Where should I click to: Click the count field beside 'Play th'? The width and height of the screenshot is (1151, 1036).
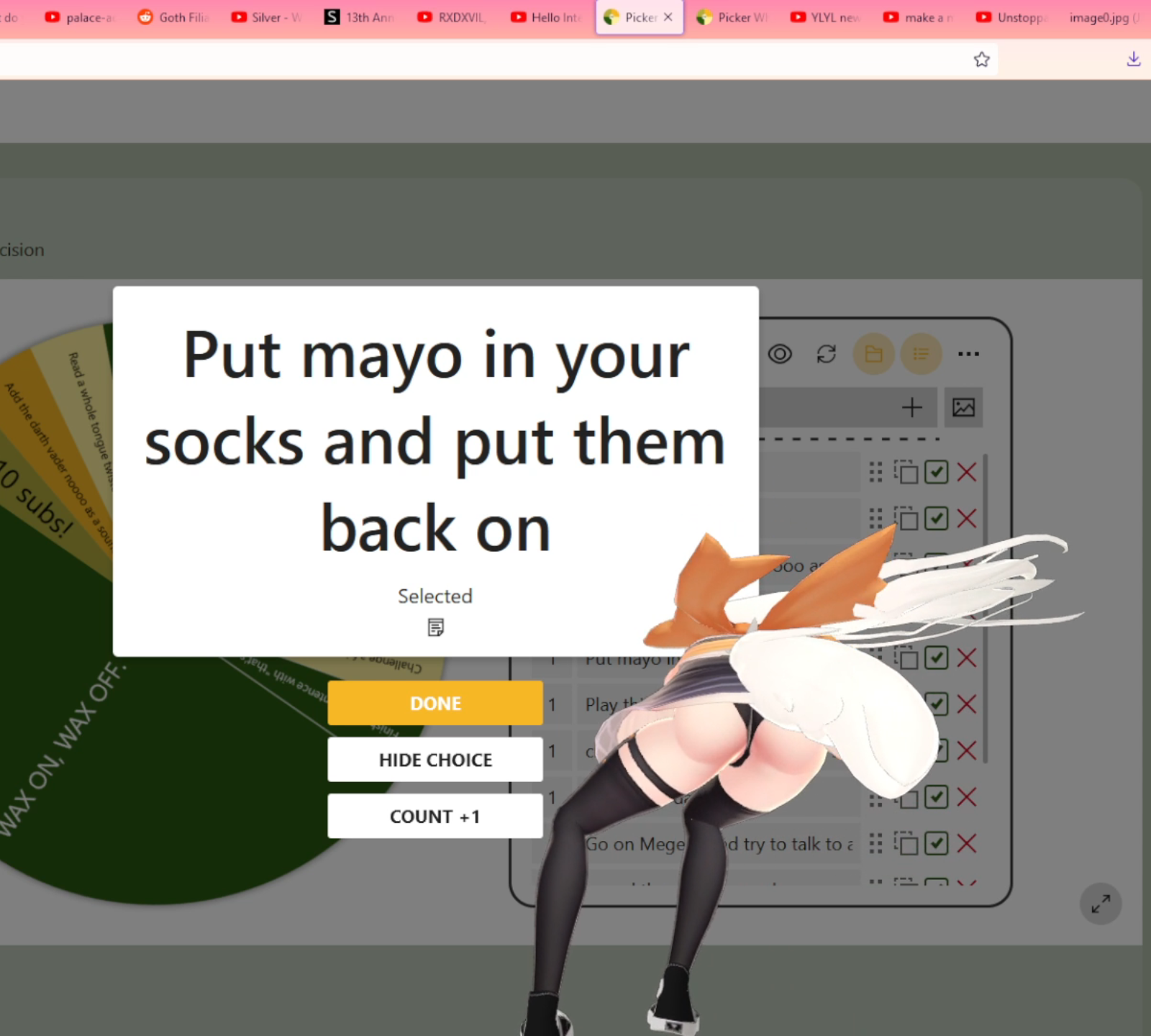click(x=552, y=704)
